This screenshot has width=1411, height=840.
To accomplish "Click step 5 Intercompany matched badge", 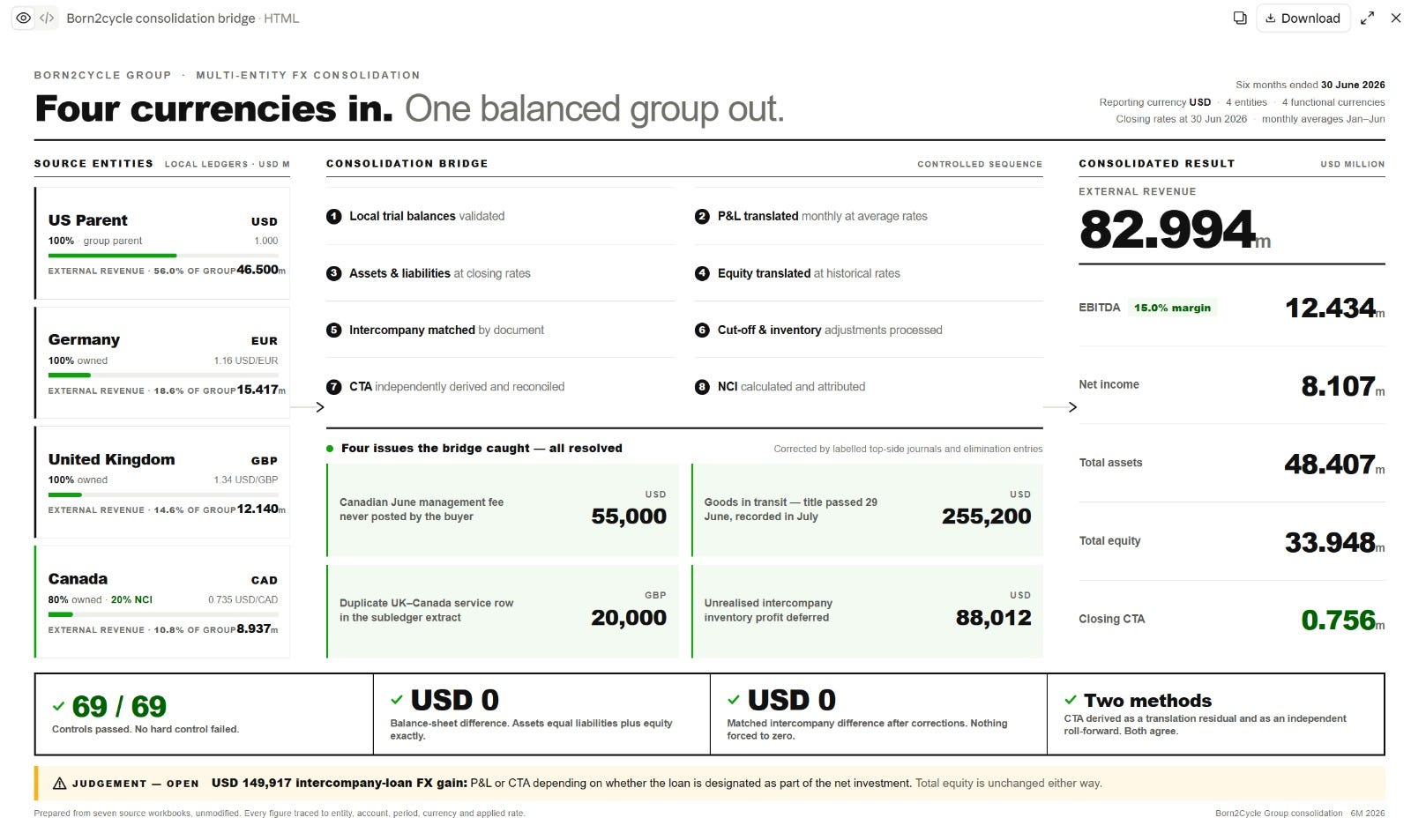I will pyautogui.click(x=333, y=330).
